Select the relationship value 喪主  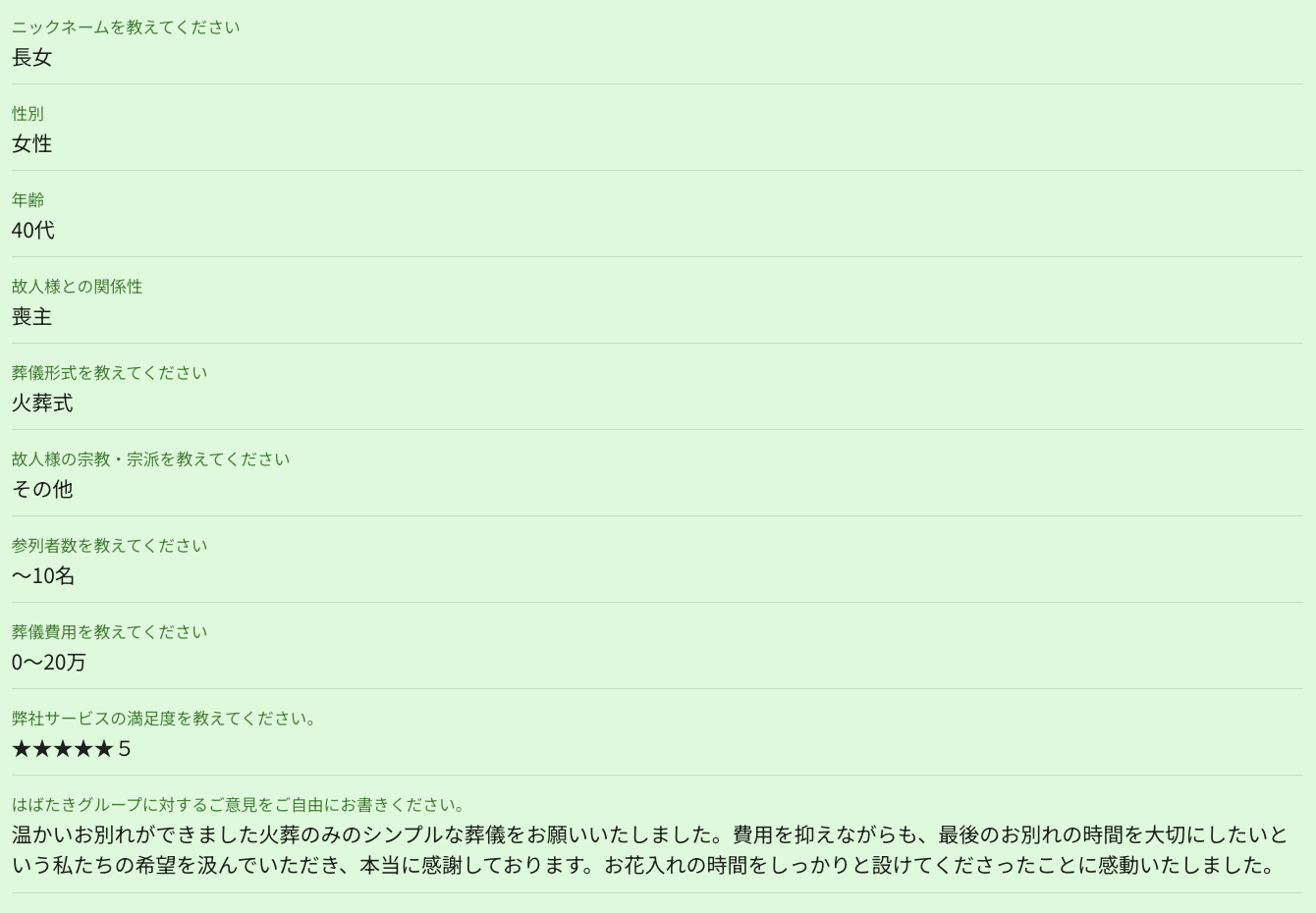pyautogui.click(x=31, y=317)
